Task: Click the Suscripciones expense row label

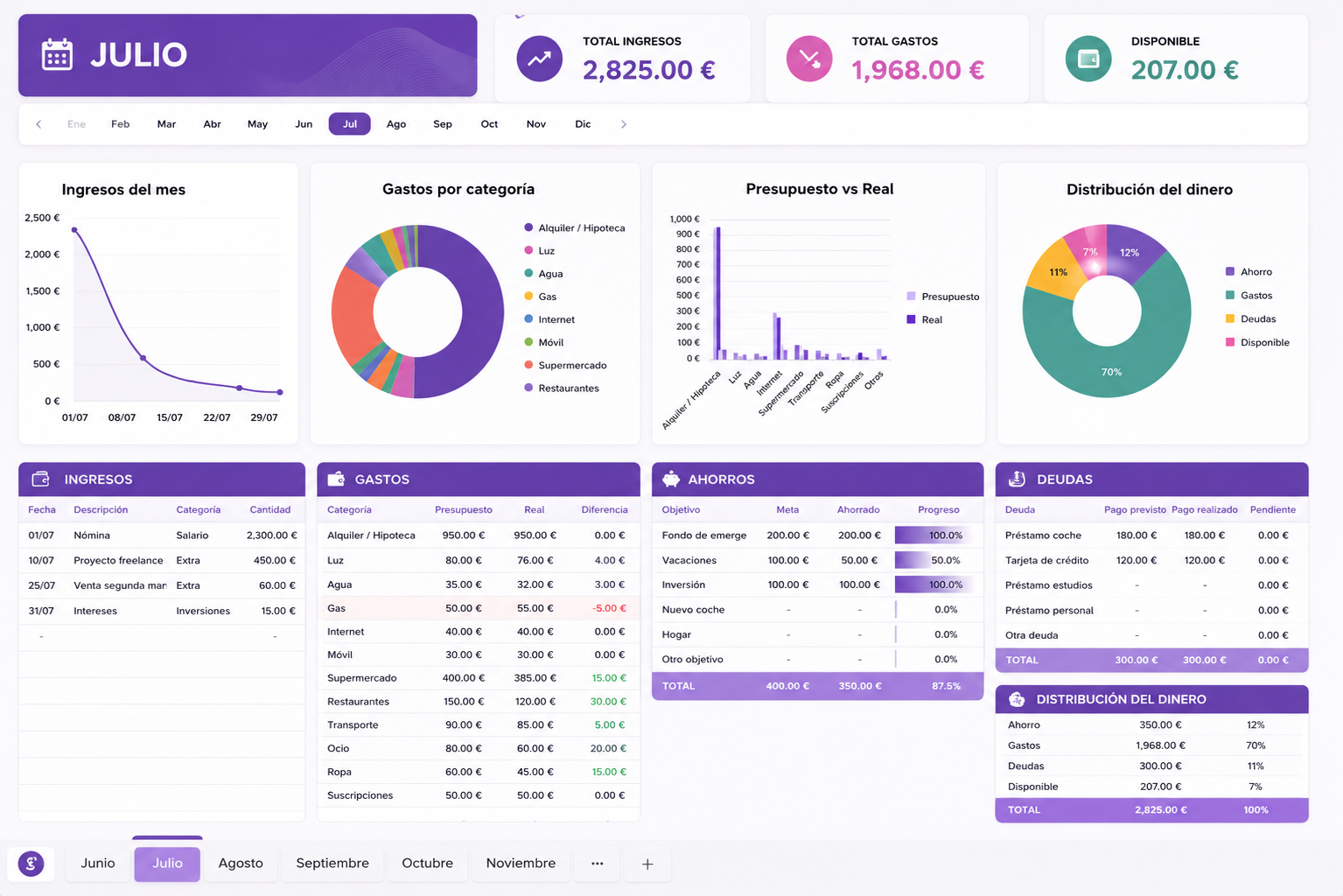Action: tap(360, 795)
